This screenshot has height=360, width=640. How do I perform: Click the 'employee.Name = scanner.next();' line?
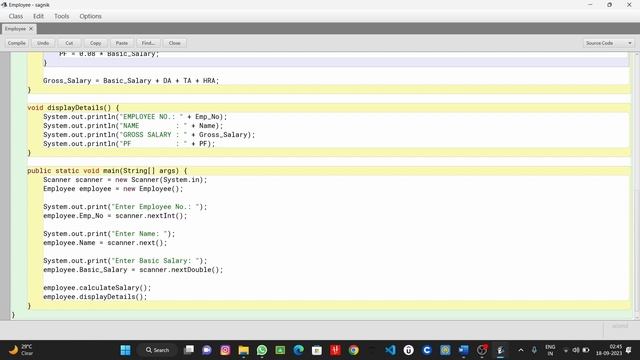(105, 243)
